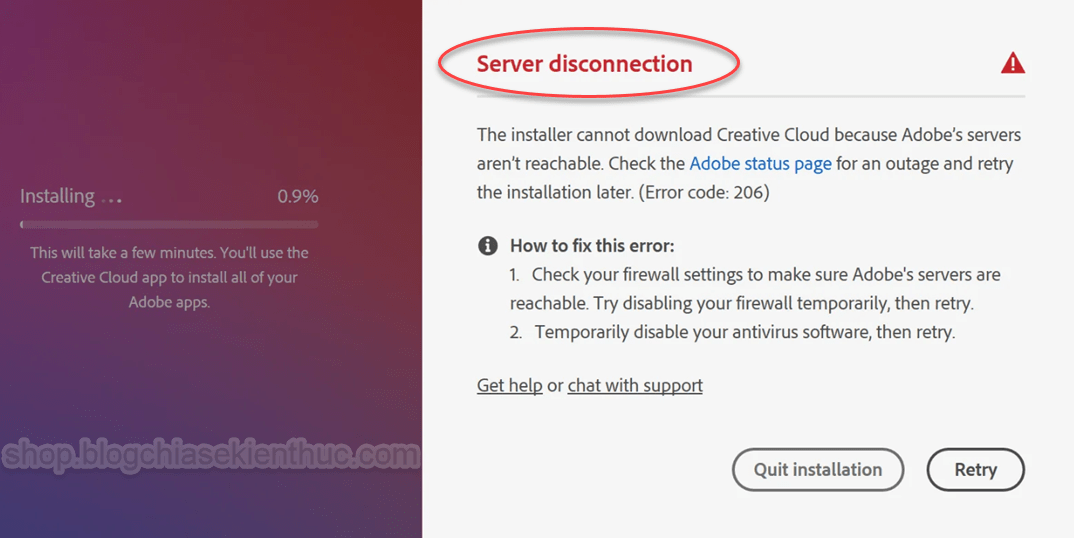Click the Installing status label

[58, 196]
